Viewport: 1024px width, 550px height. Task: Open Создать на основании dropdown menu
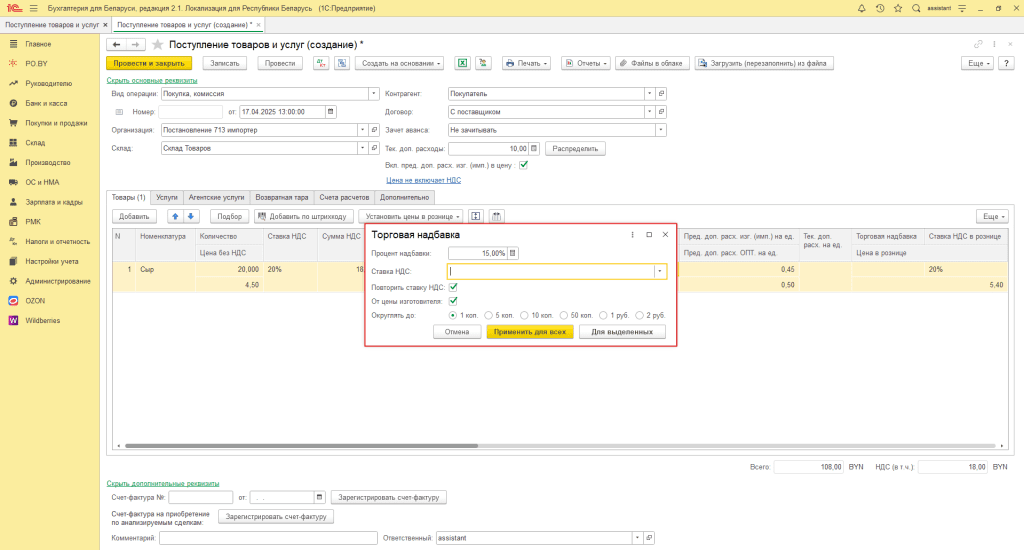400,63
